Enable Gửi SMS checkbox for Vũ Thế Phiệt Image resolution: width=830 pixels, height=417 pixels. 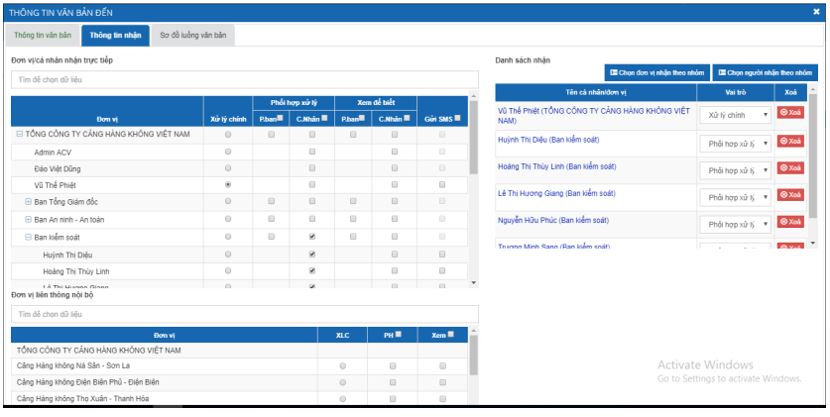click(441, 185)
